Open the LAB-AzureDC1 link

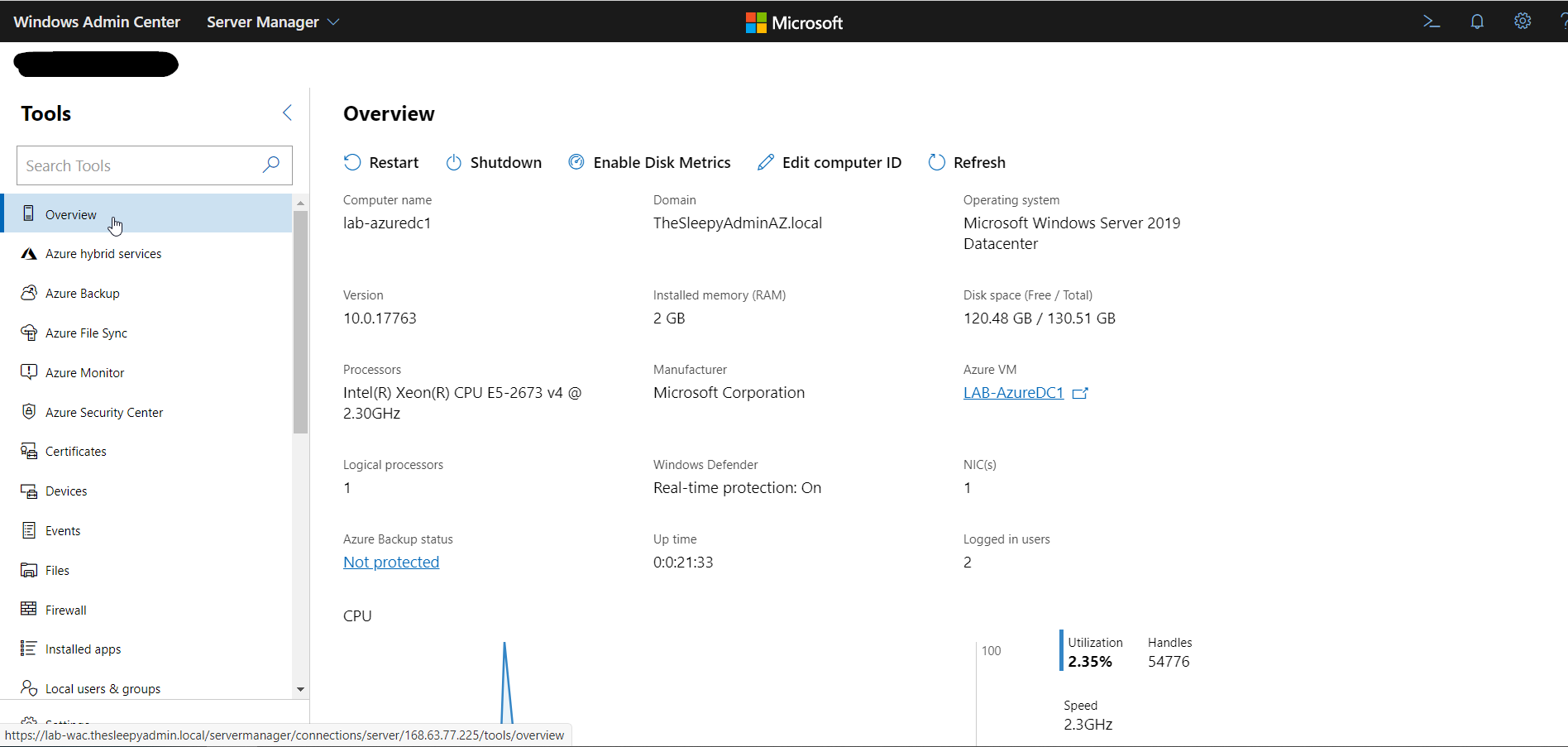[1013, 393]
